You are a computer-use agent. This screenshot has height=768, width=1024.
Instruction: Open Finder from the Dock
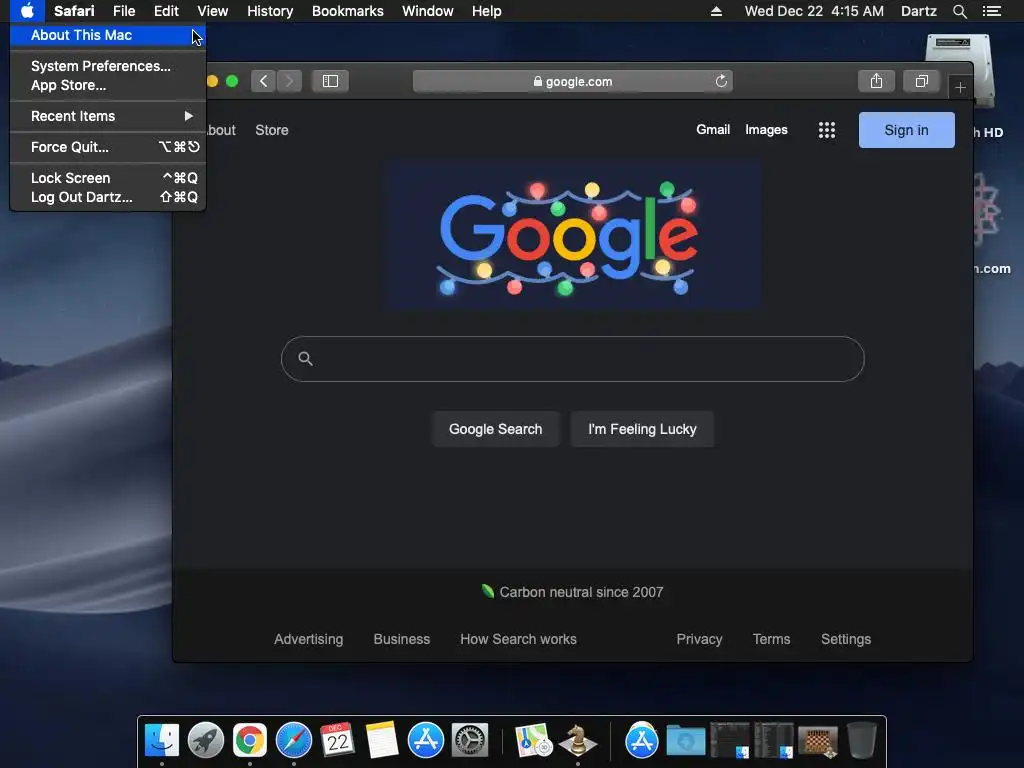point(161,741)
